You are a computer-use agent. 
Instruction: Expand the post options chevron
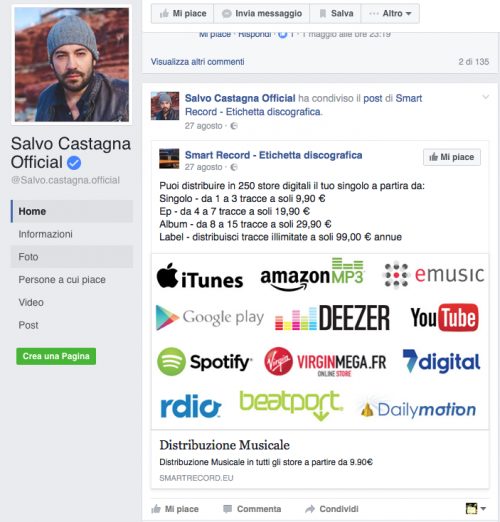coord(486,97)
